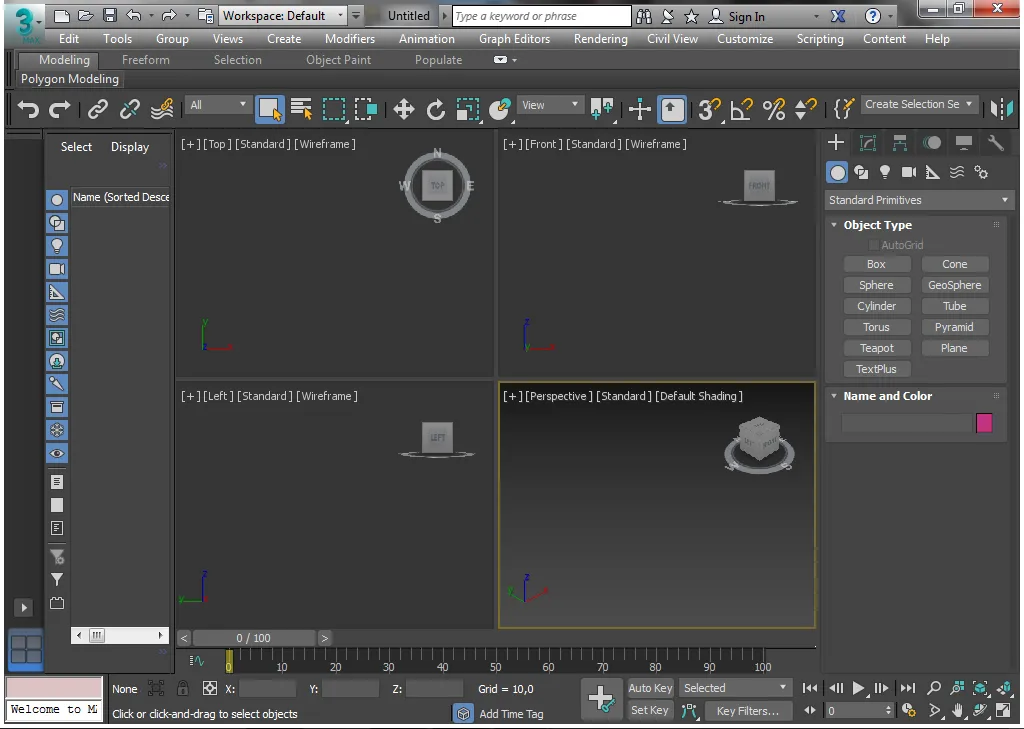Open the selection filter All dropdown
This screenshot has width=1024, height=729.
click(218, 105)
